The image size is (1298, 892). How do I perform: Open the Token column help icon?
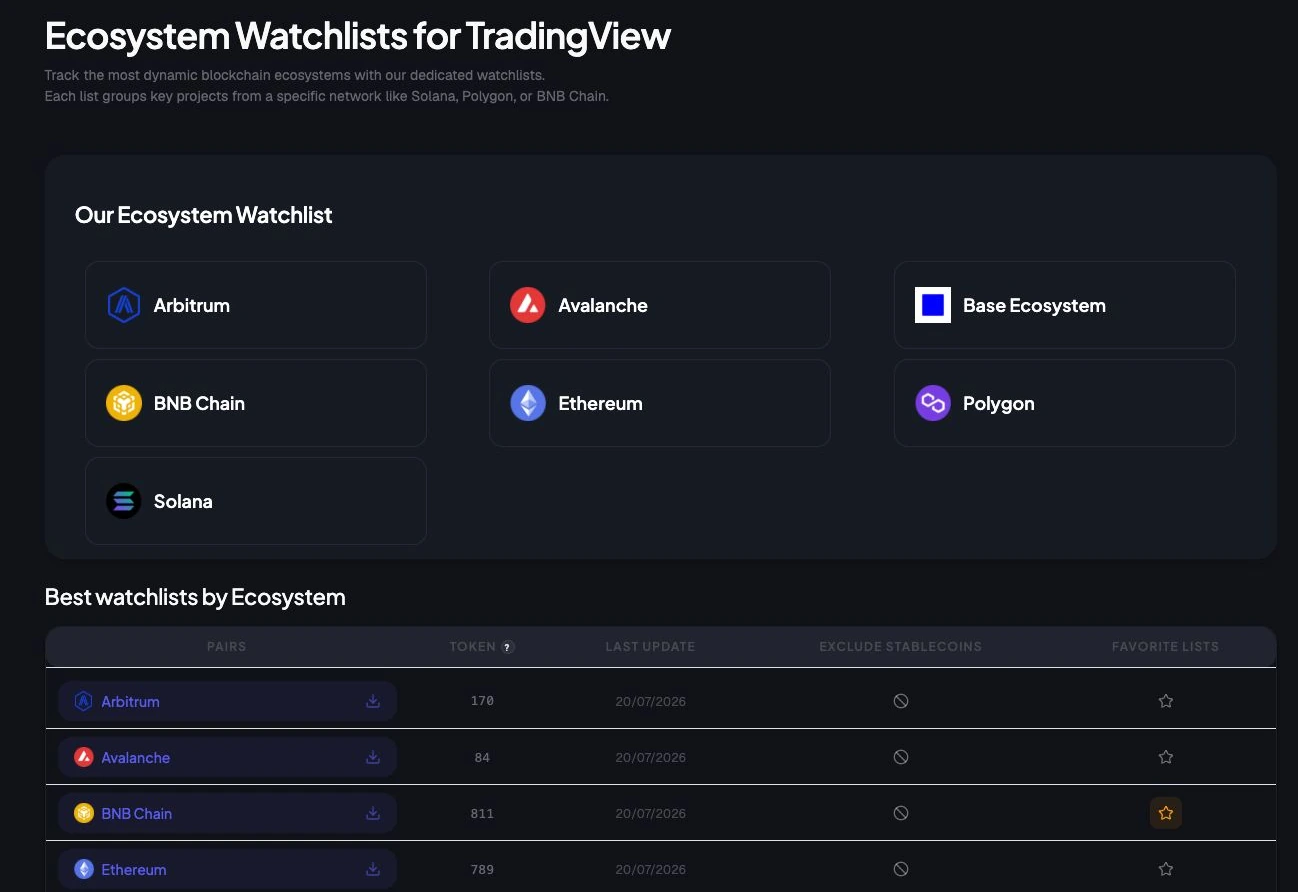508,647
